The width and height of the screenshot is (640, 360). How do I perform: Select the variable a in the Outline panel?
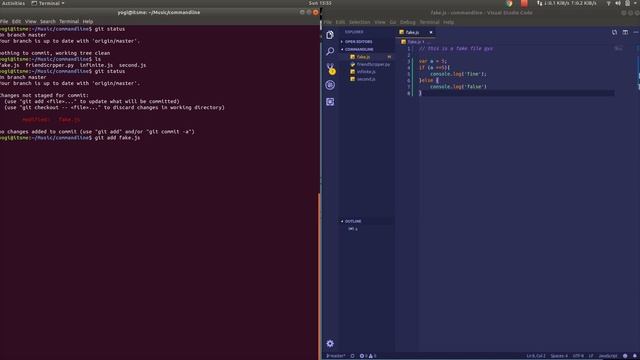click(353, 229)
